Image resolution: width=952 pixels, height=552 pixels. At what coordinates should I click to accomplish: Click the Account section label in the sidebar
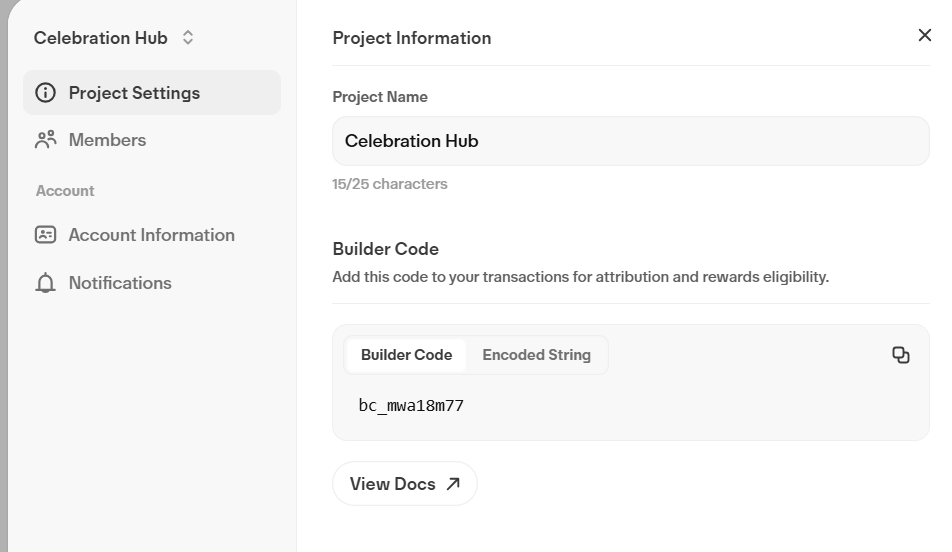point(65,191)
